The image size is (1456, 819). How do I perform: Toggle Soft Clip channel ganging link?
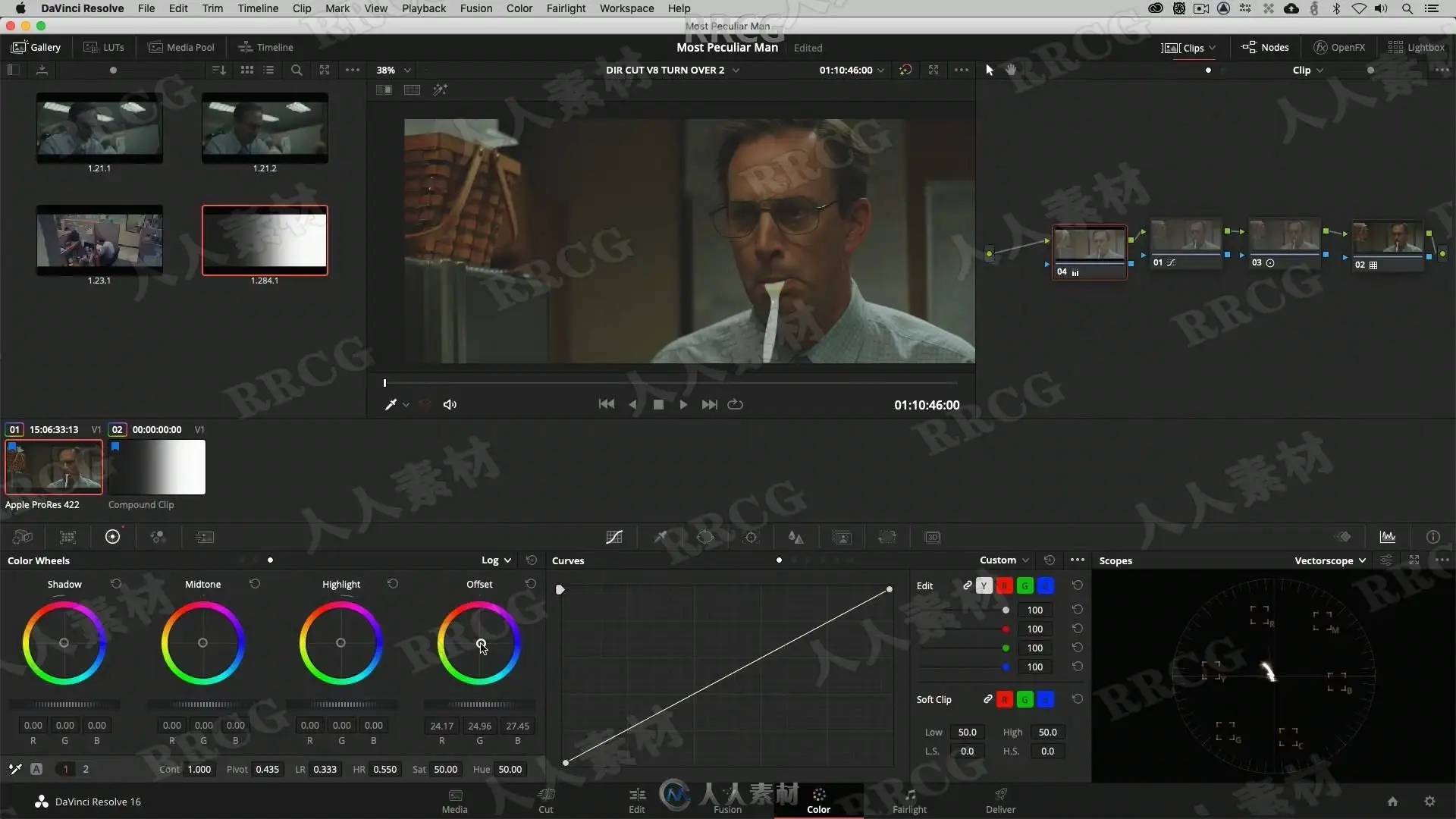(x=988, y=699)
